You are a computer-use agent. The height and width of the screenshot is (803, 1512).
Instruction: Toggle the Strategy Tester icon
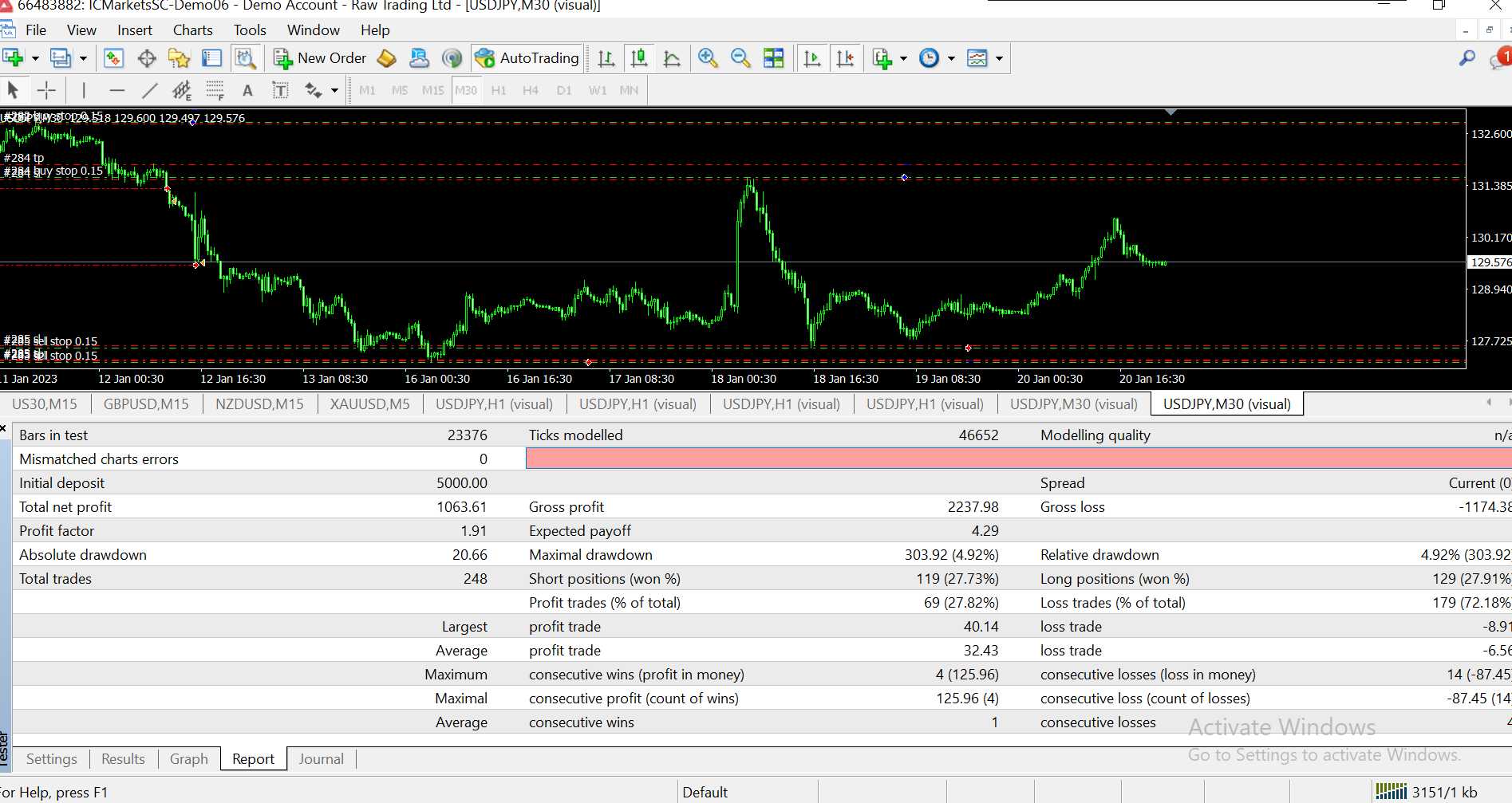[x=245, y=58]
